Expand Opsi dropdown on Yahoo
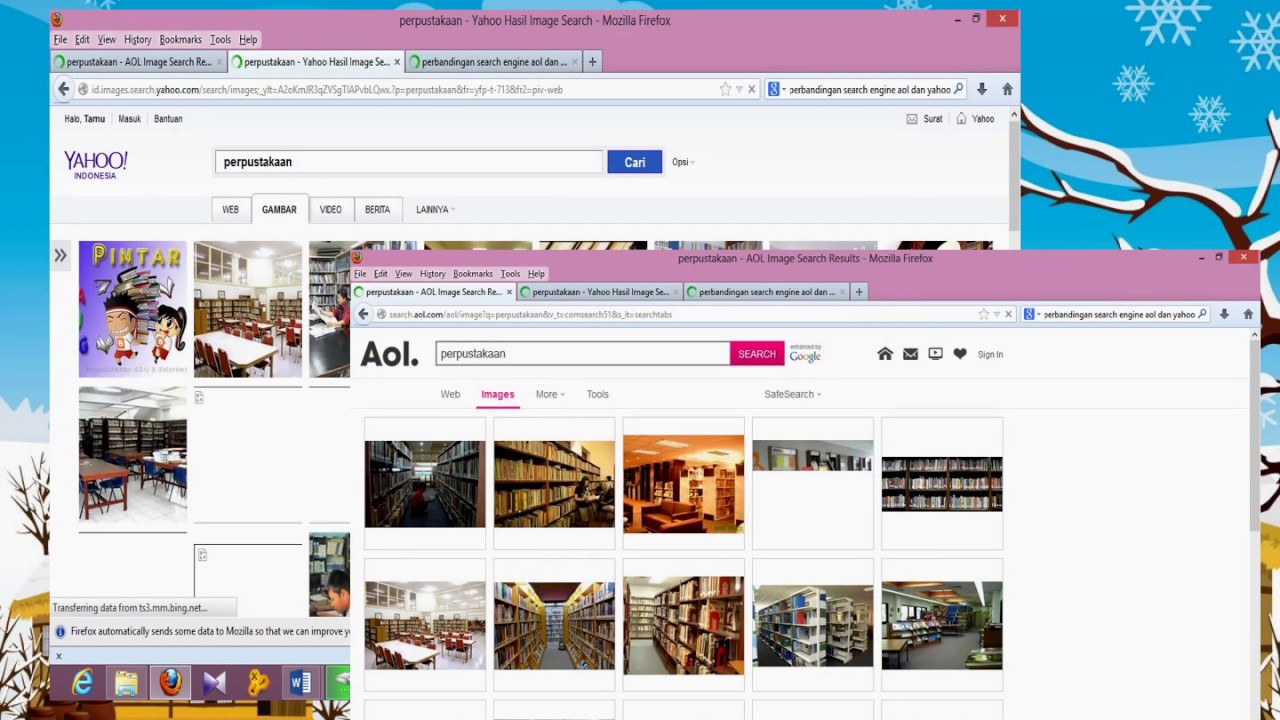Viewport: 1280px width, 720px height. pyautogui.click(x=683, y=162)
